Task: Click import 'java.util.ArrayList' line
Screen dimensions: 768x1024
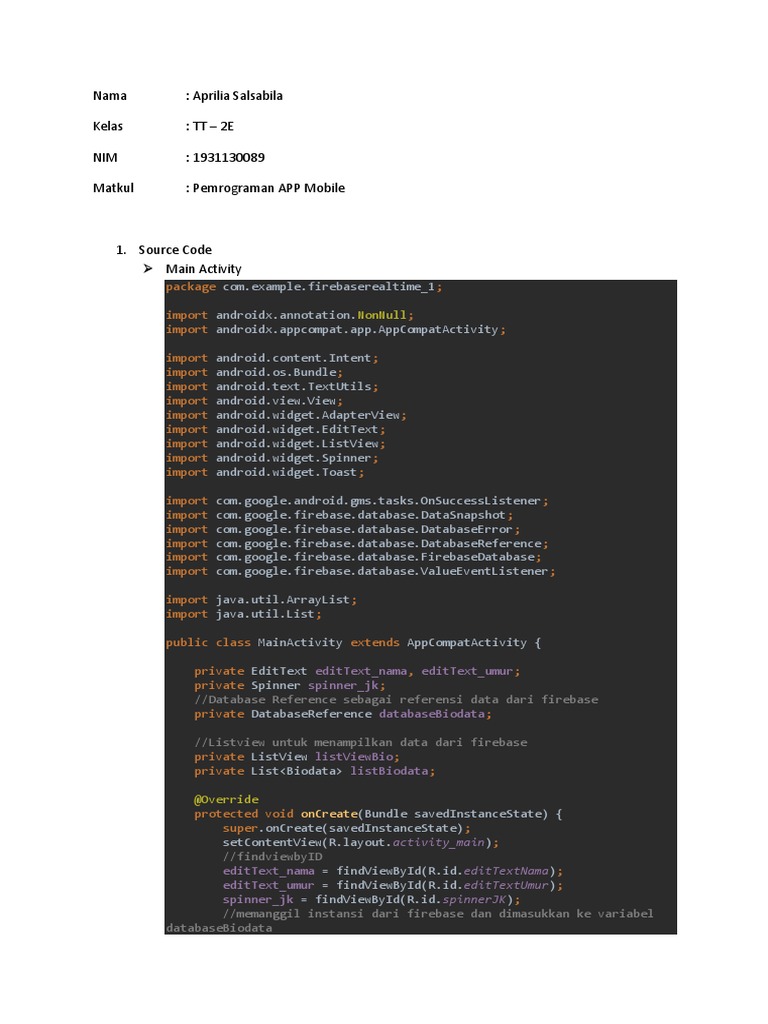Action: point(261,600)
